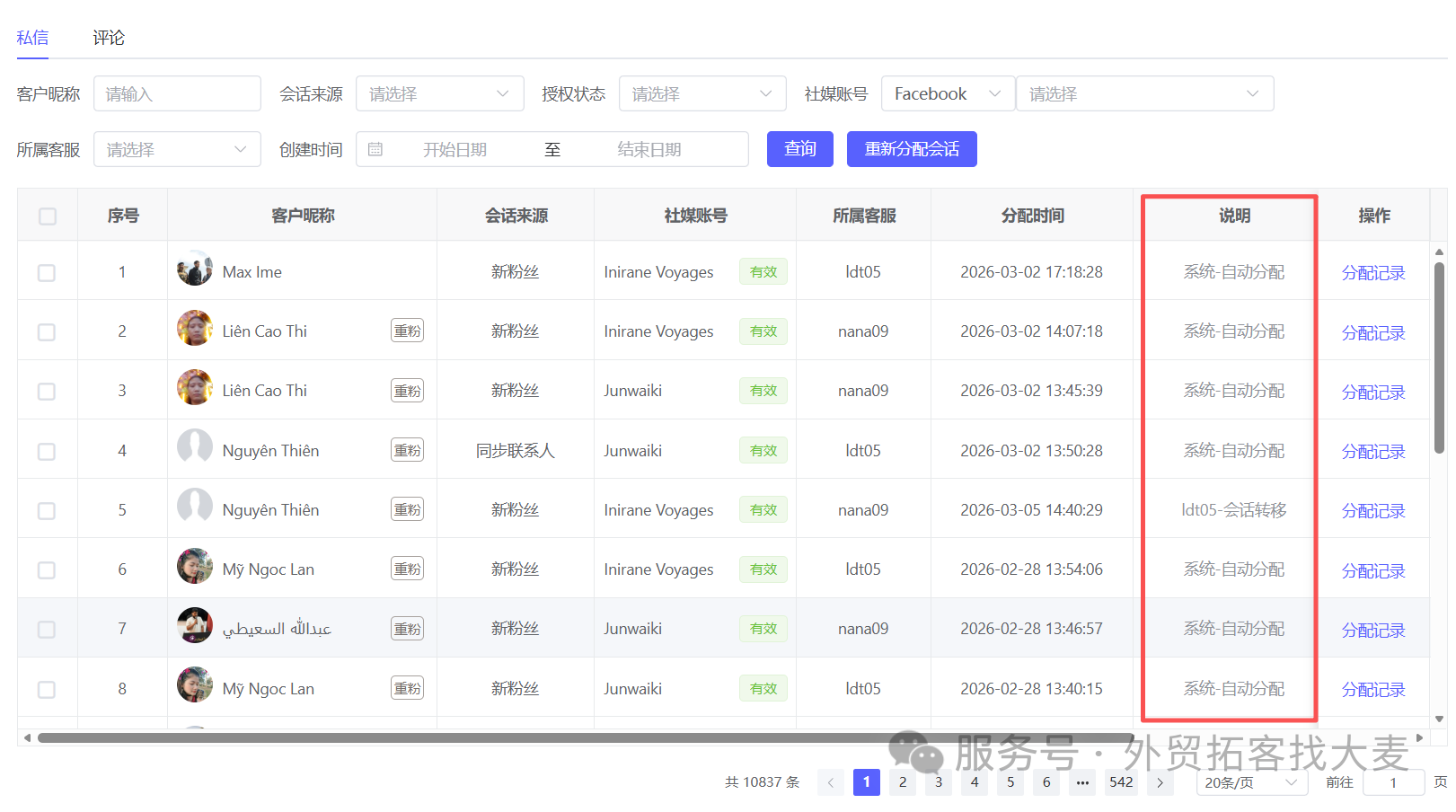Click the 重粉 tag in row 2
The height and width of the screenshot is (812, 1456).
(x=407, y=331)
